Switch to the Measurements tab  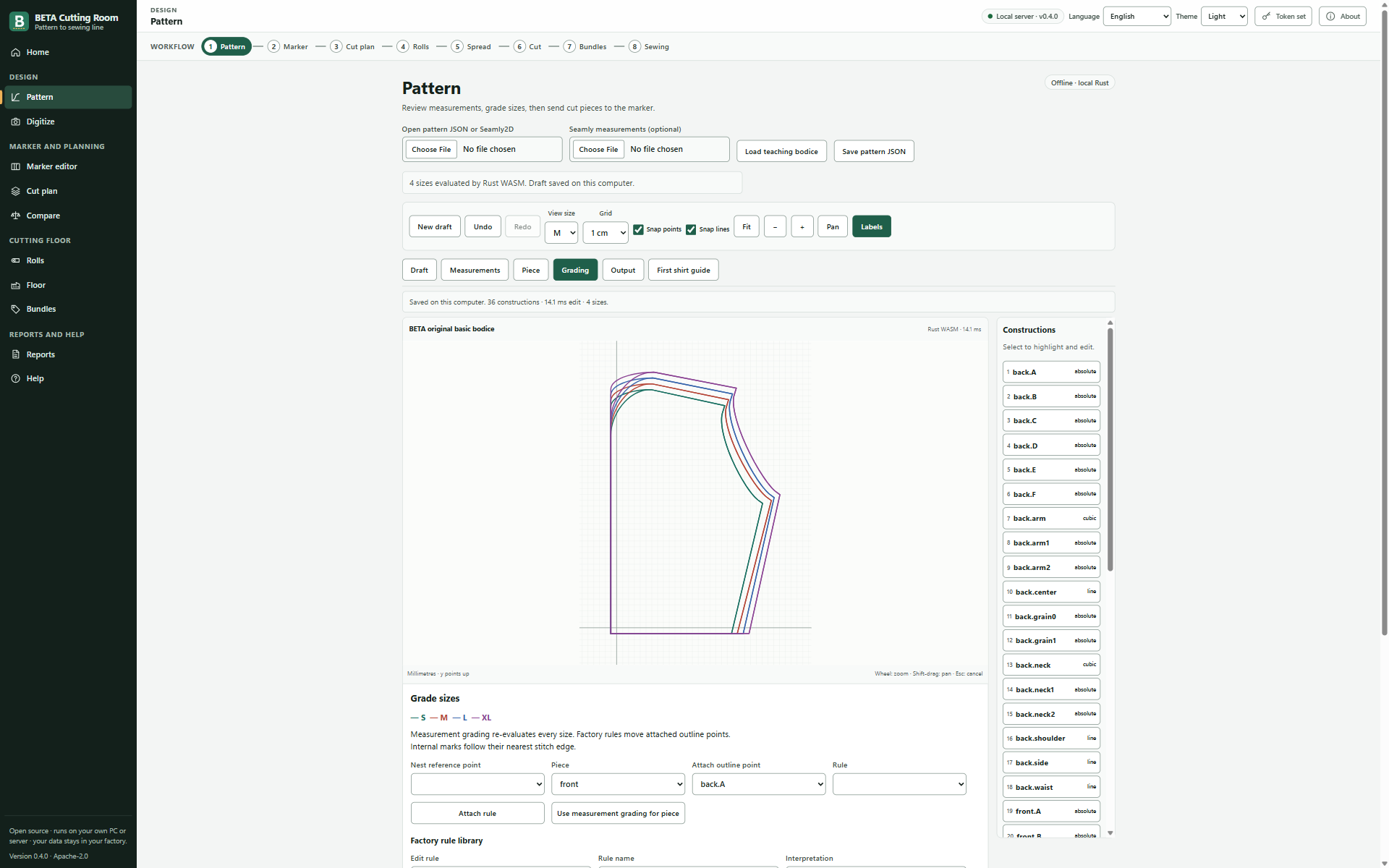475,270
